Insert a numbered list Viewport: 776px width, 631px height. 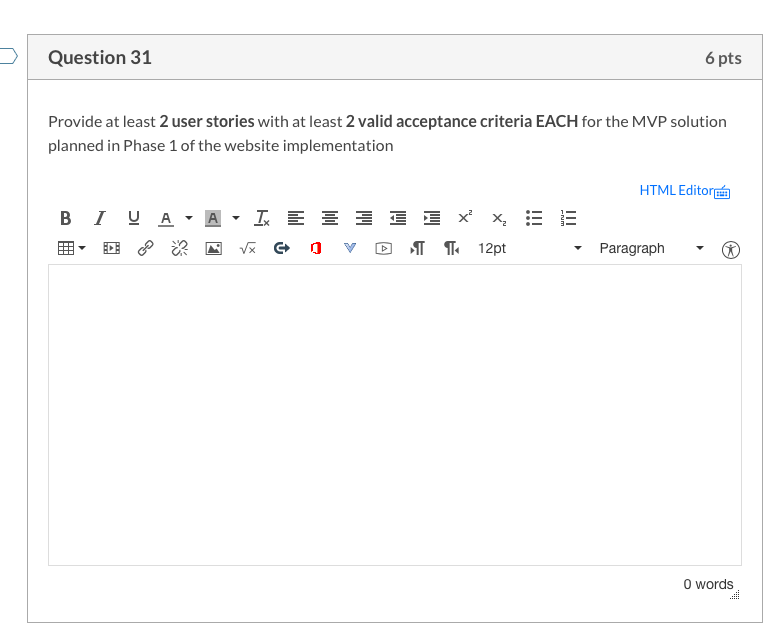coord(568,218)
